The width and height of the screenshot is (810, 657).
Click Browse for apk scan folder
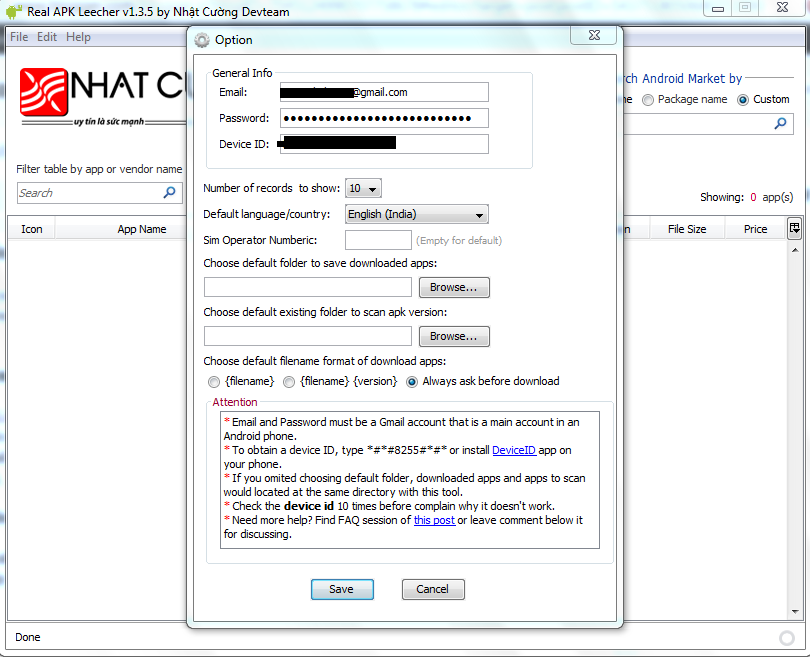click(x=454, y=337)
